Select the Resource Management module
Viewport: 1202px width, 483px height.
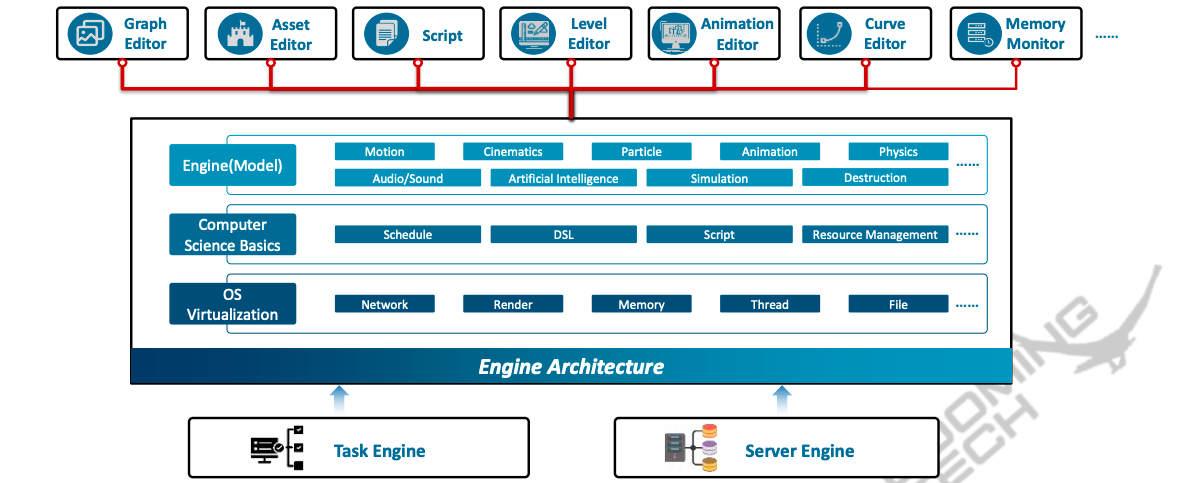[875, 235]
